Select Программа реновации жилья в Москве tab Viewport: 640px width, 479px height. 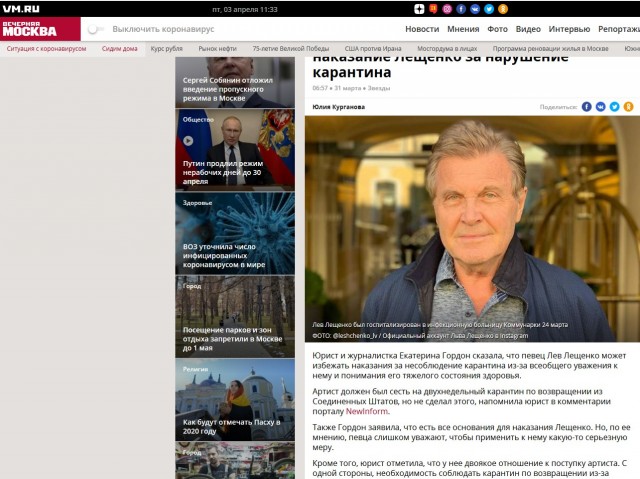point(551,49)
